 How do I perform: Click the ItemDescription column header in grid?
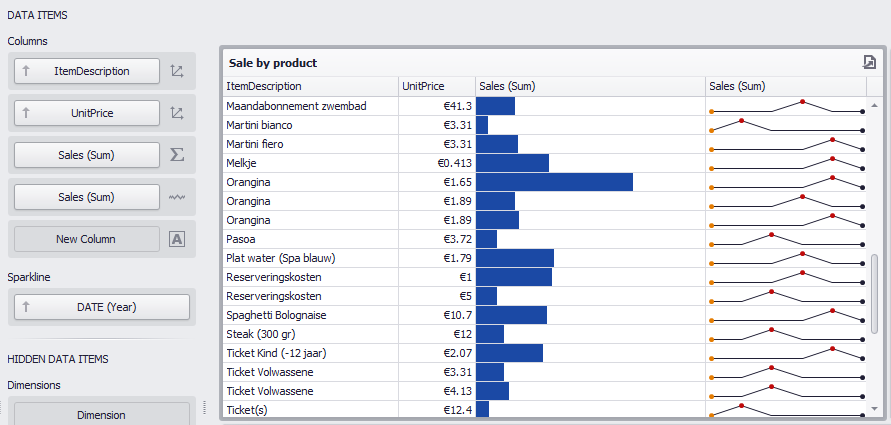point(310,86)
